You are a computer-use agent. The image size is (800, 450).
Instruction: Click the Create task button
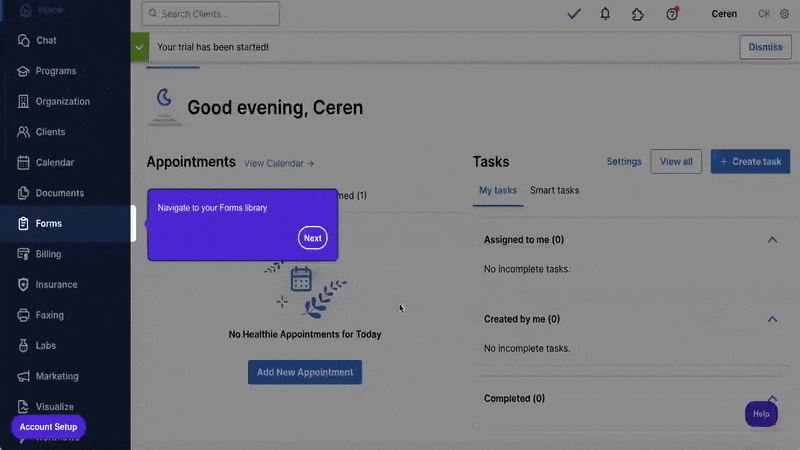(750, 162)
